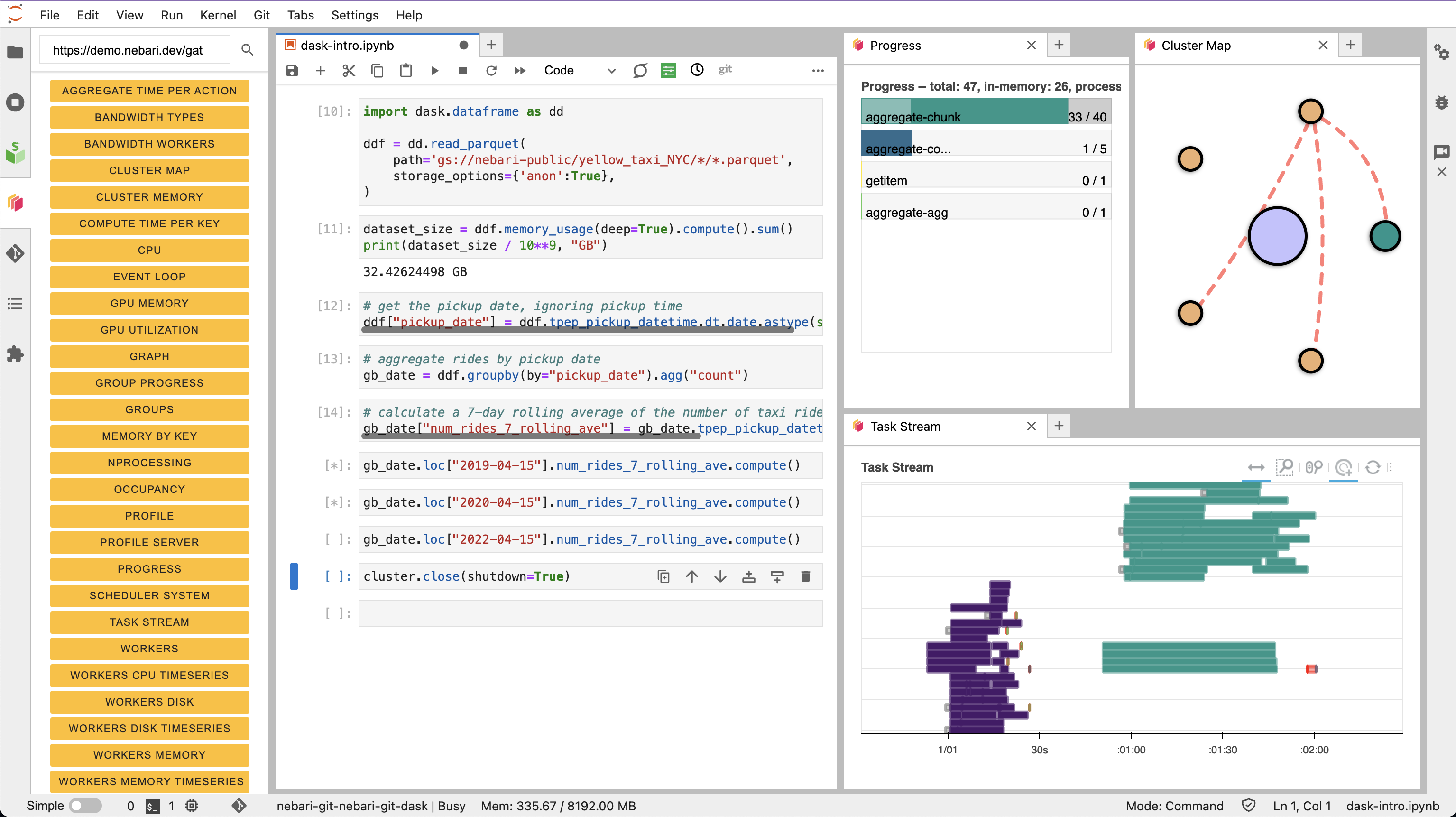Restart the kernel using the circular arrow icon
Screen dimensions: 1456x817
[491, 70]
